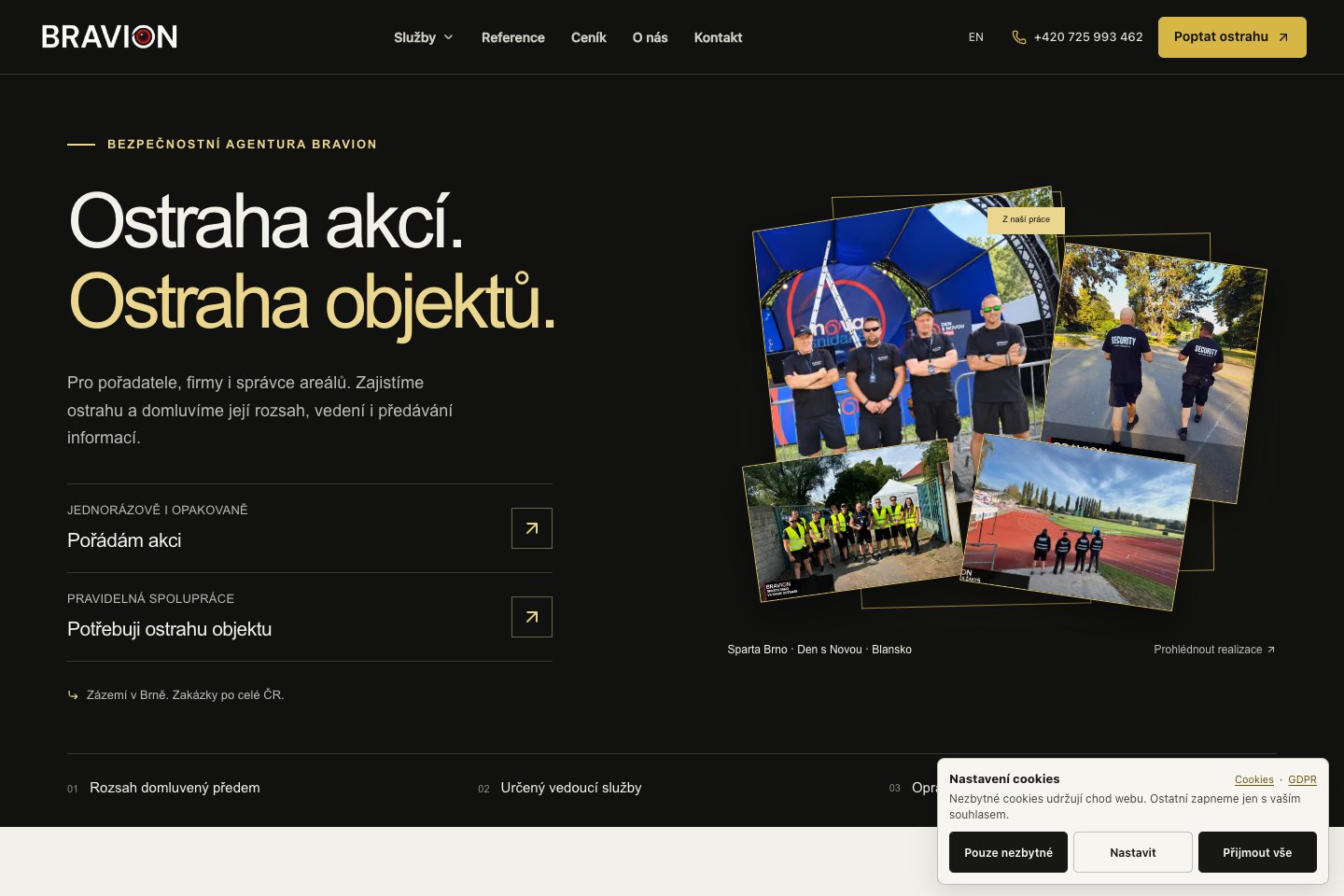
Task: Click the BRAVION logo
Action: (109, 36)
